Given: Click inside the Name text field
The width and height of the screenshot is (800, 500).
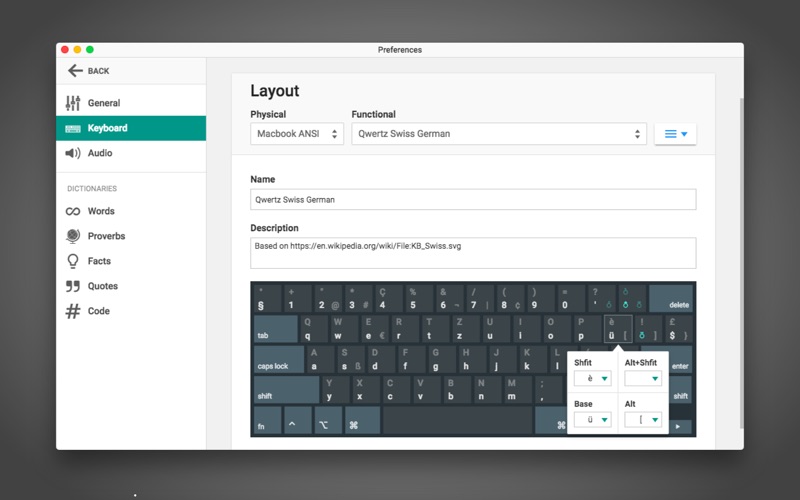Looking at the screenshot, I should (473, 200).
